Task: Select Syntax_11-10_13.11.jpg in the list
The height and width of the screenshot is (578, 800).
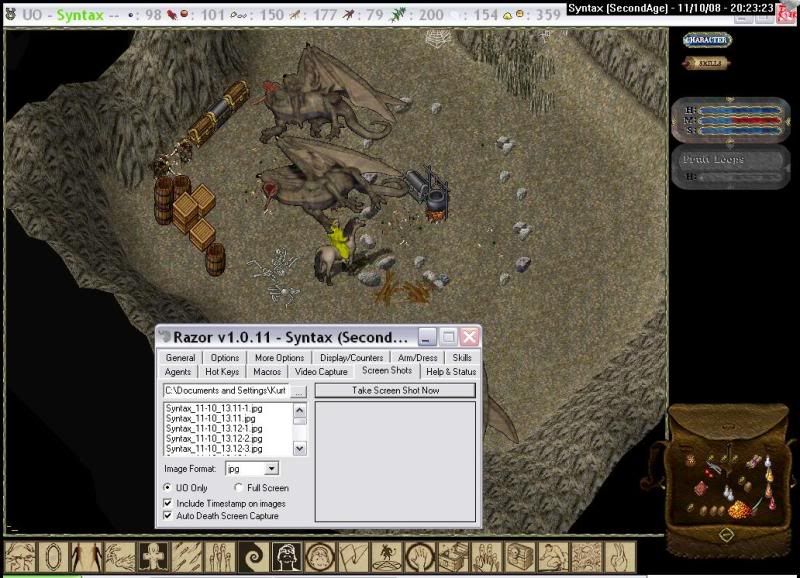Action: [210, 418]
